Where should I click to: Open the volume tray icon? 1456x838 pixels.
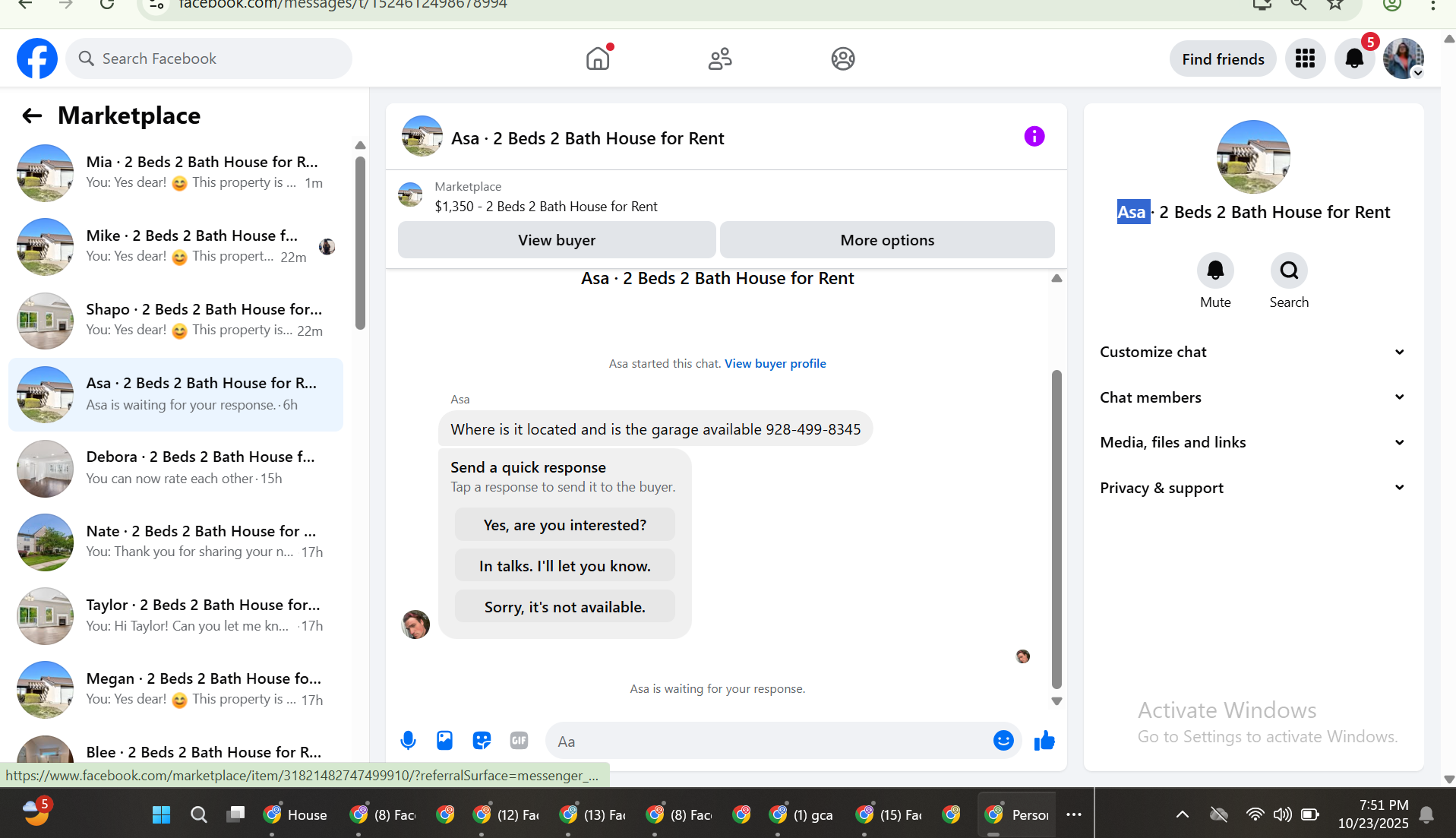click(x=1282, y=814)
